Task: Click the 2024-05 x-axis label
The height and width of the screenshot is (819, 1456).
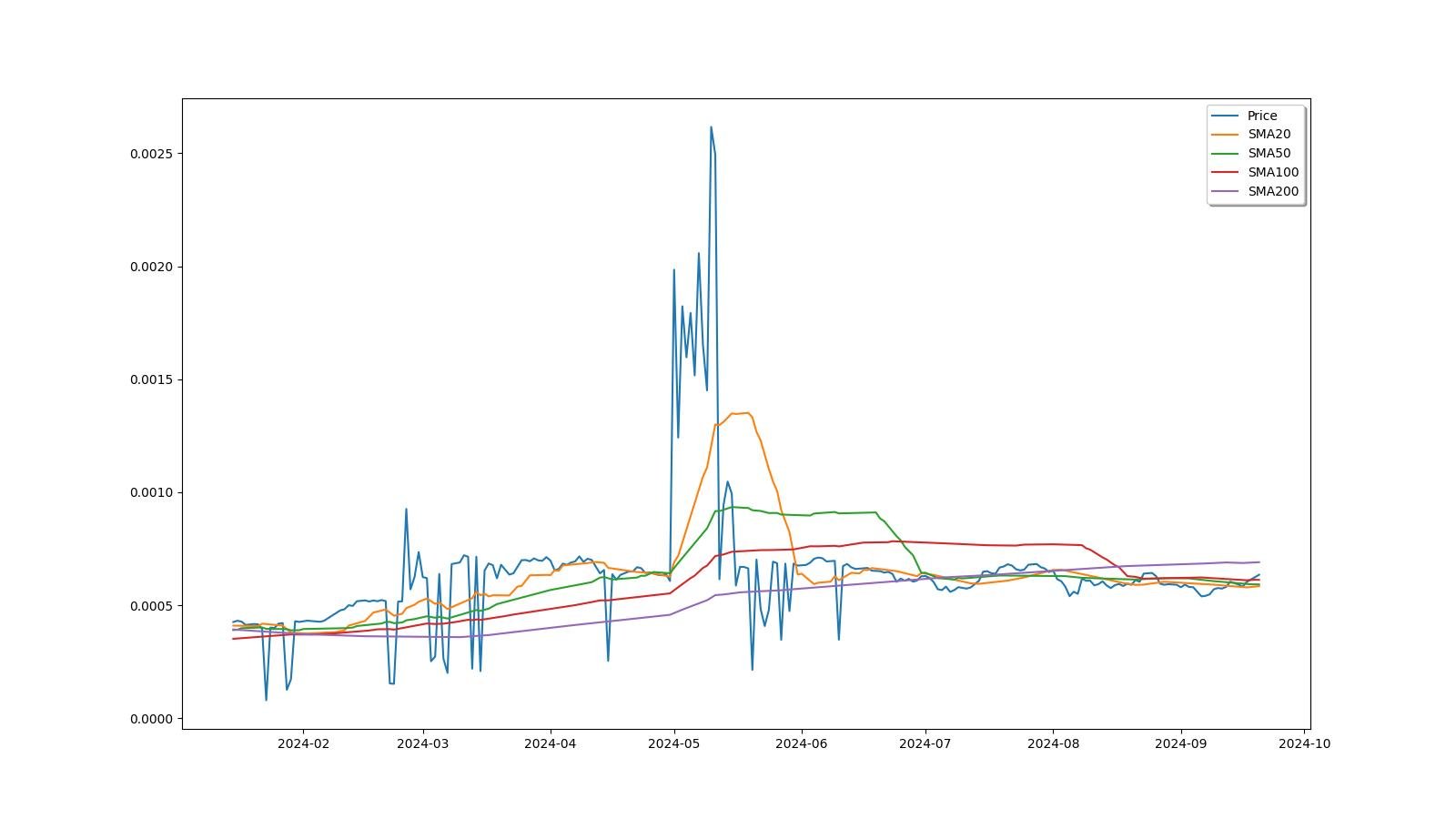Action: click(673, 743)
